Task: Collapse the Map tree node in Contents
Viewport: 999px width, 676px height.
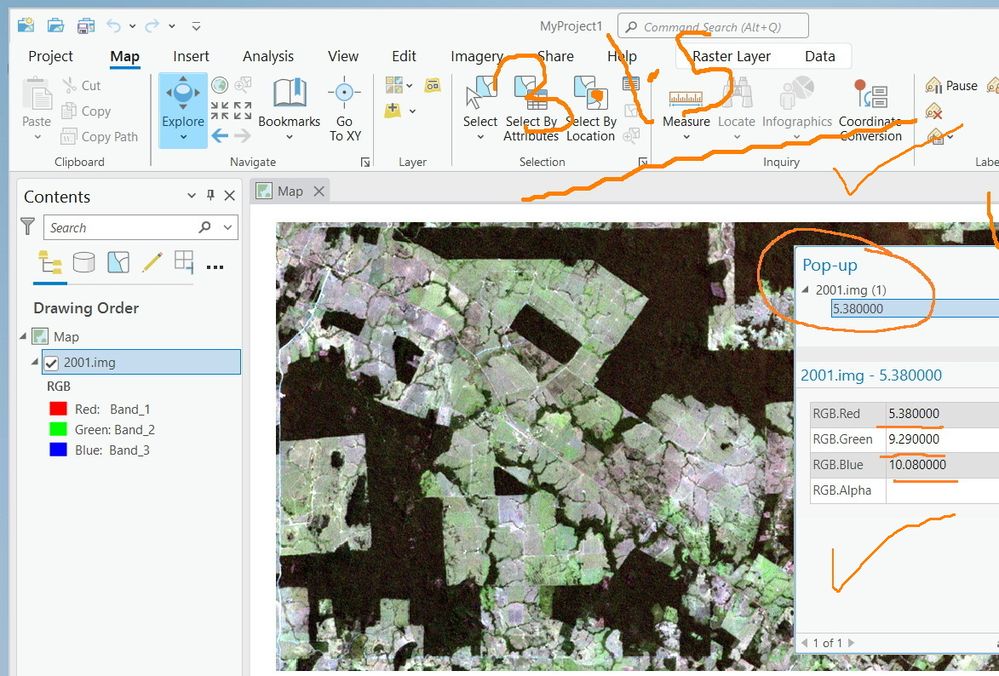Action: [x=23, y=336]
